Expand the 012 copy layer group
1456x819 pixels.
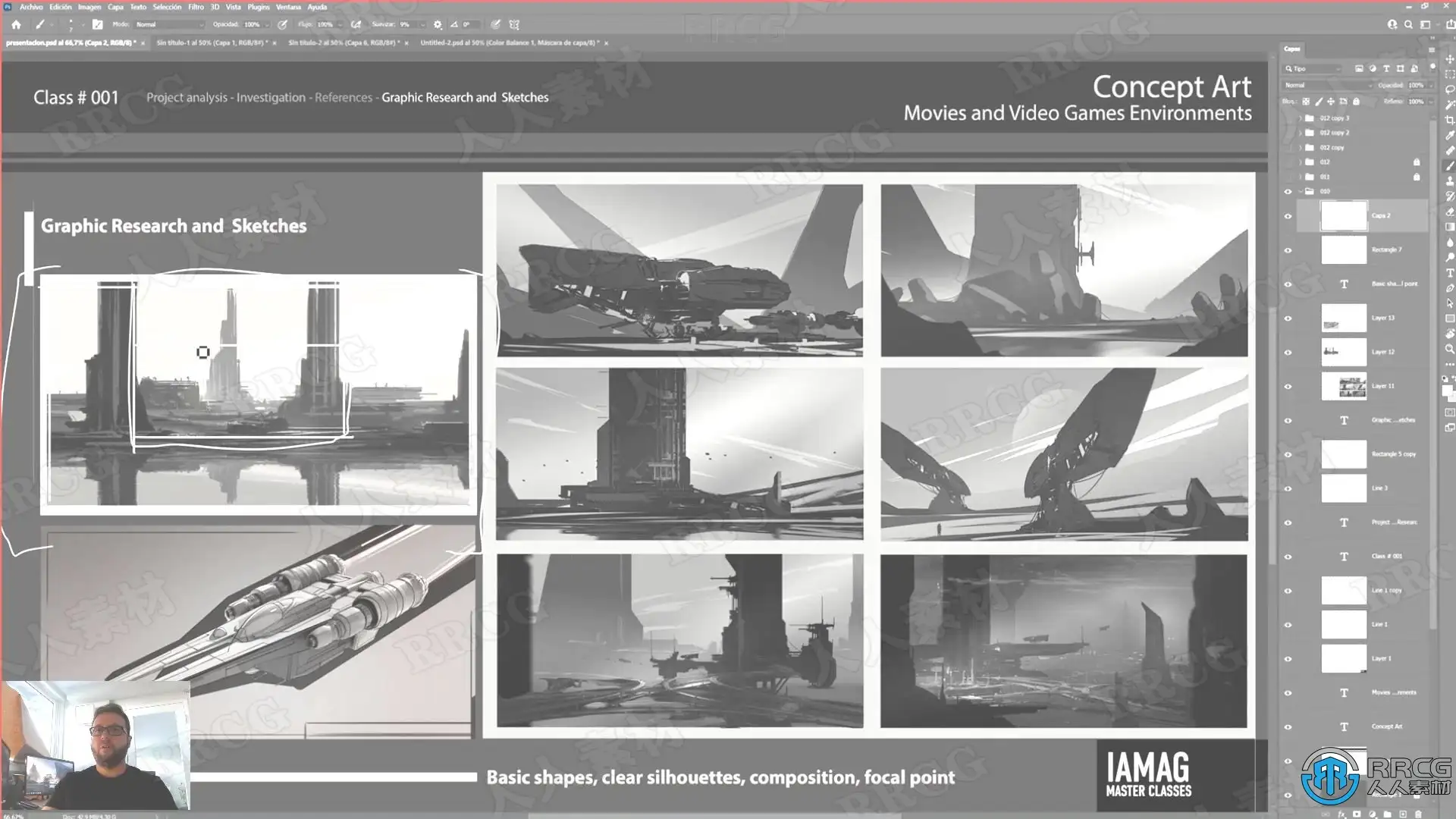(1301, 148)
